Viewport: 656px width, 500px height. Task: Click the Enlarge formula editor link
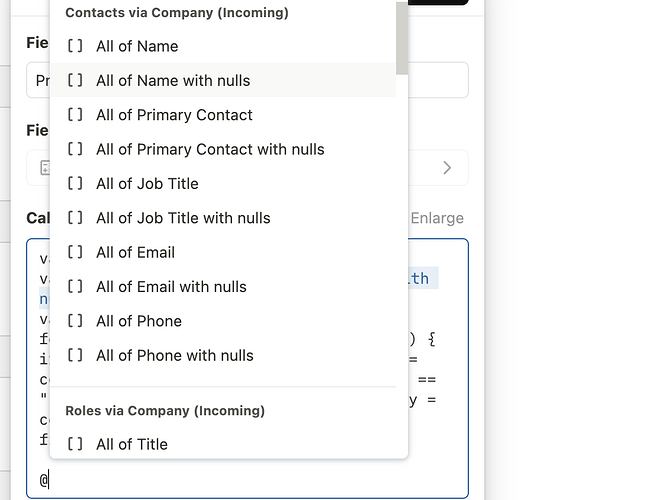tap(437, 218)
